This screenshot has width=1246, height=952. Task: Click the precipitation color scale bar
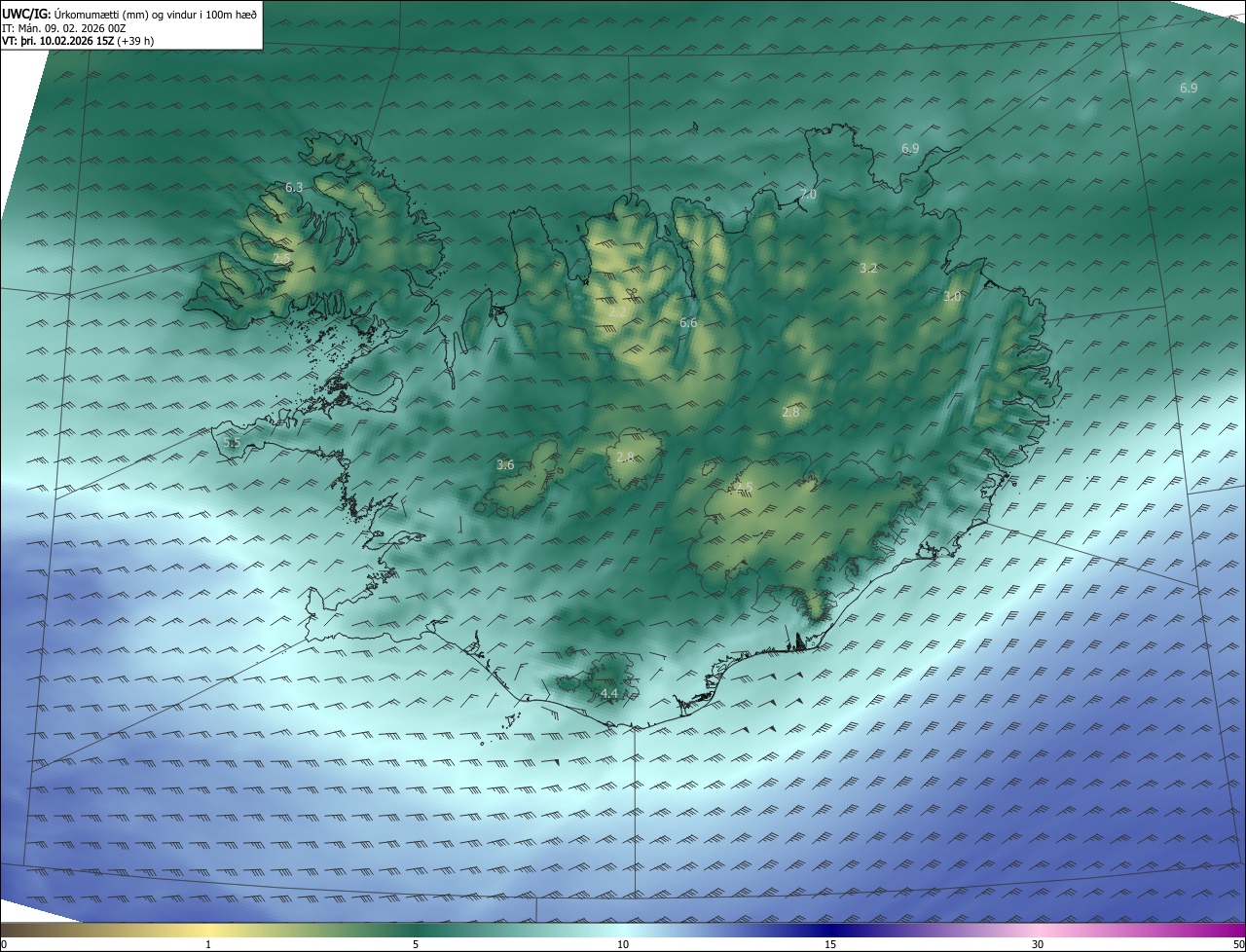[623, 930]
